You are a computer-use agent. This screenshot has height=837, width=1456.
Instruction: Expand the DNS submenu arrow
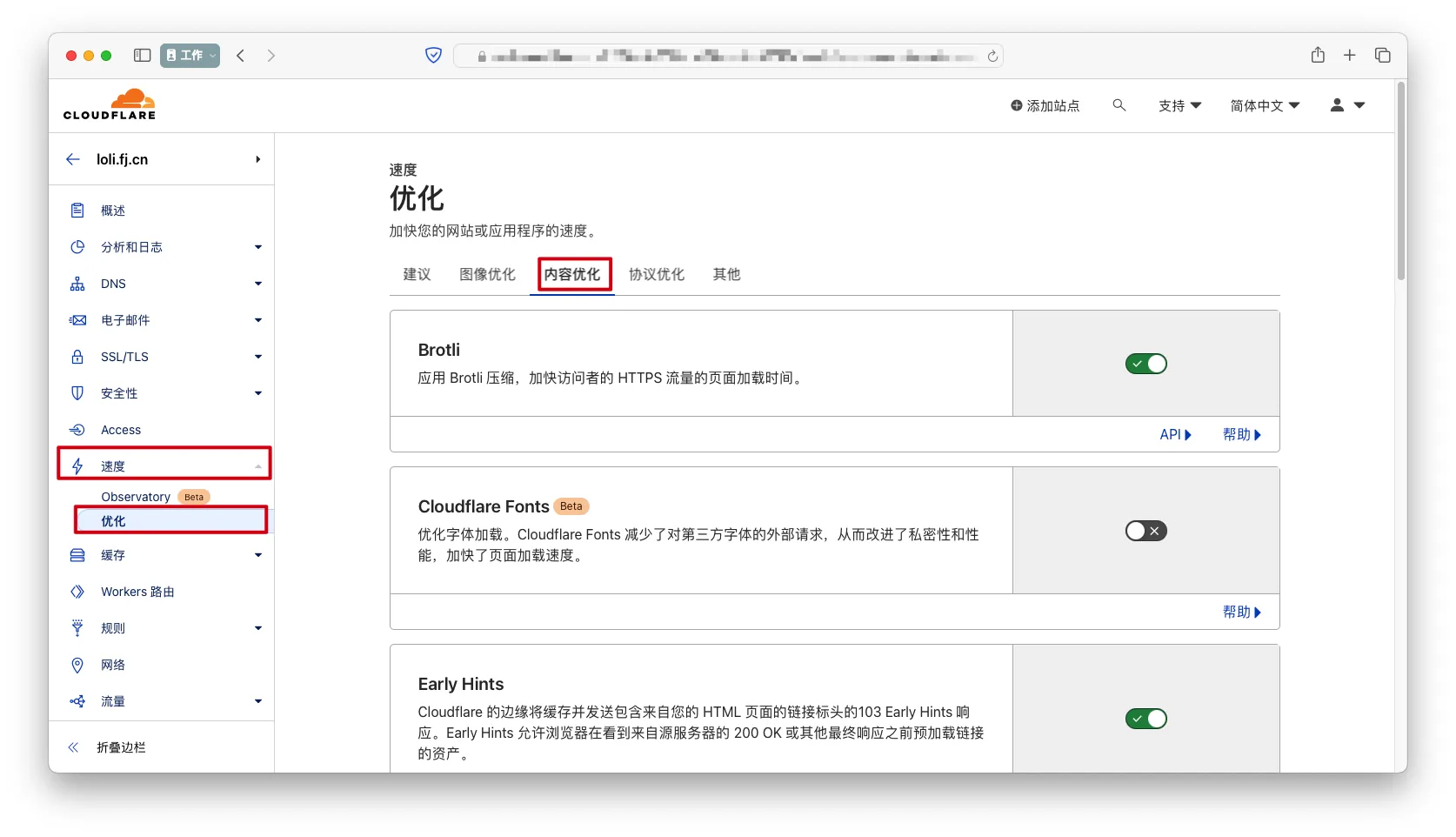pyautogui.click(x=258, y=284)
